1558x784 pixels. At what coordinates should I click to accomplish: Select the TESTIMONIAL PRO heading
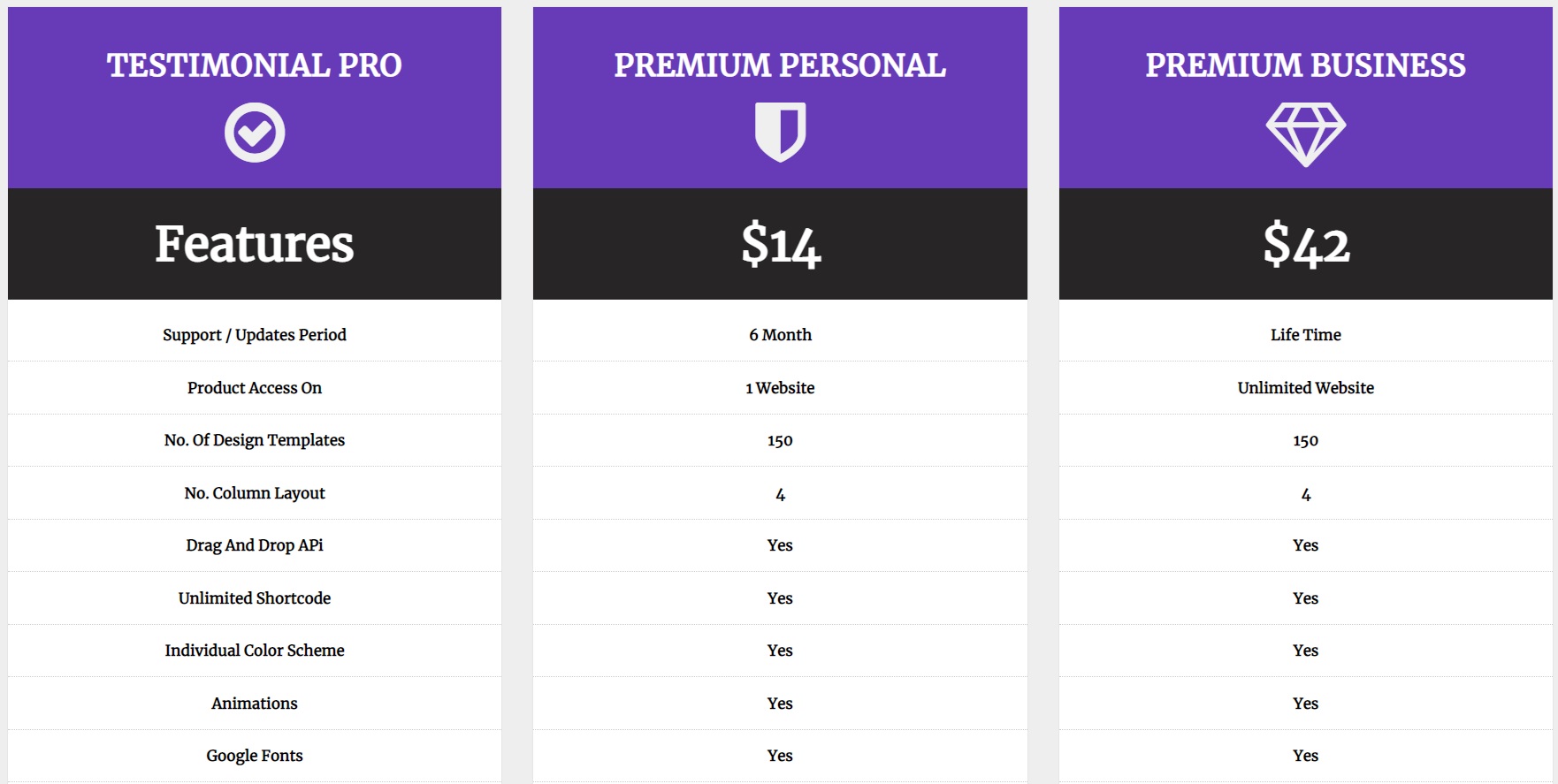click(255, 65)
